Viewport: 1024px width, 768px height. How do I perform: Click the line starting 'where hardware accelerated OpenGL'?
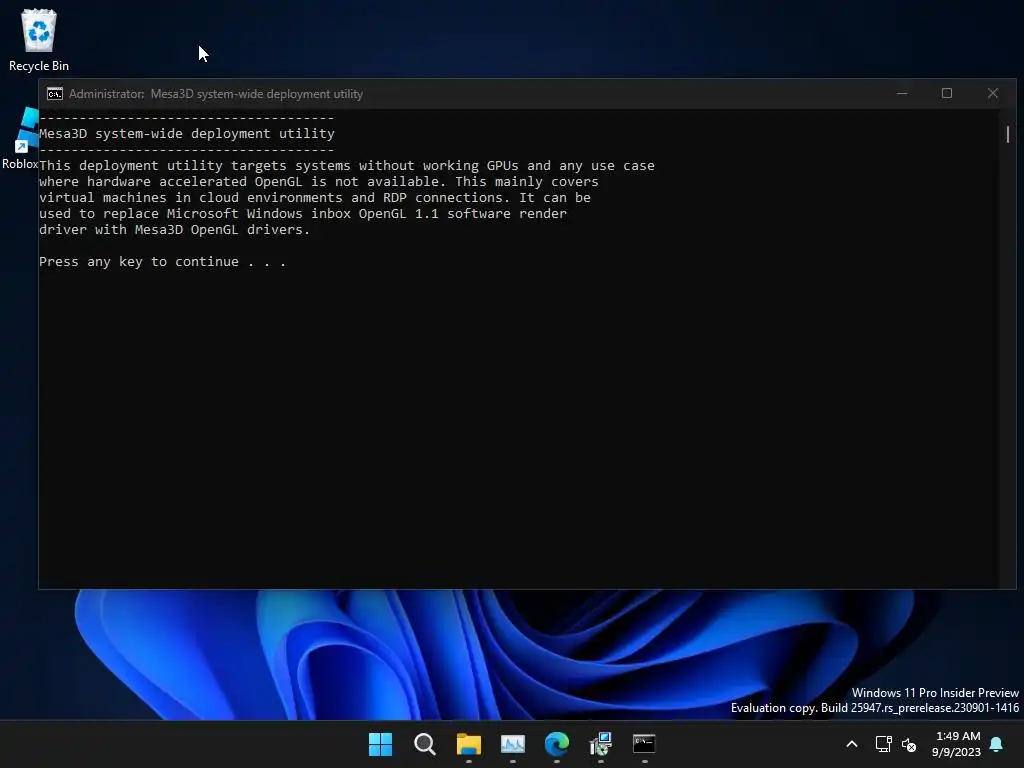(319, 182)
